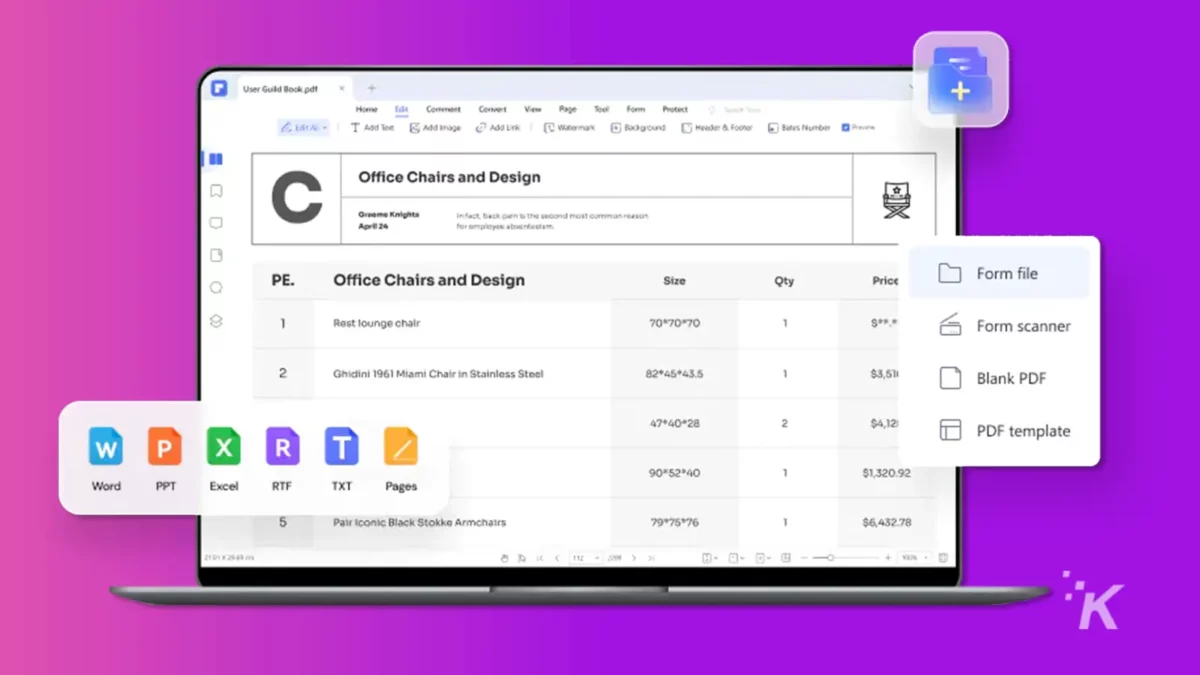Viewport: 1200px width, 675px height.
Task: Click Header & Footer in toolbar
Action: point(717,128)
